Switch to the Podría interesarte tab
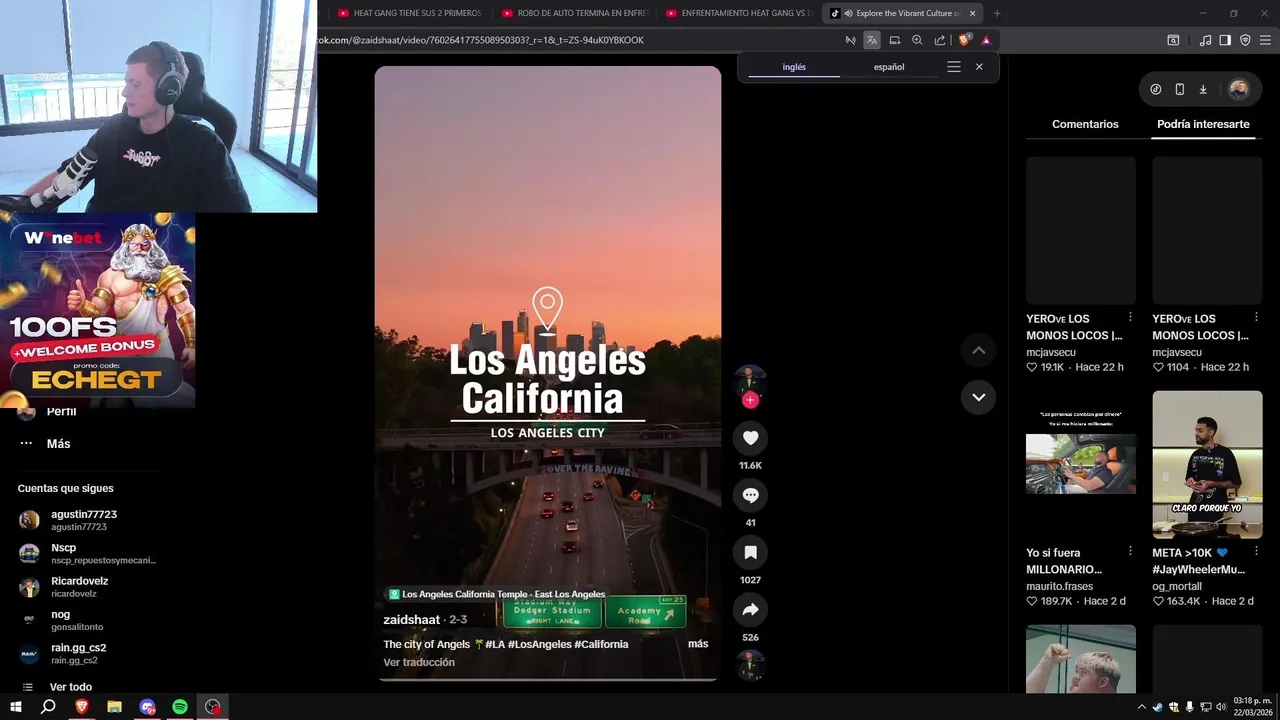1280x720 pixels. (1203, 124)
